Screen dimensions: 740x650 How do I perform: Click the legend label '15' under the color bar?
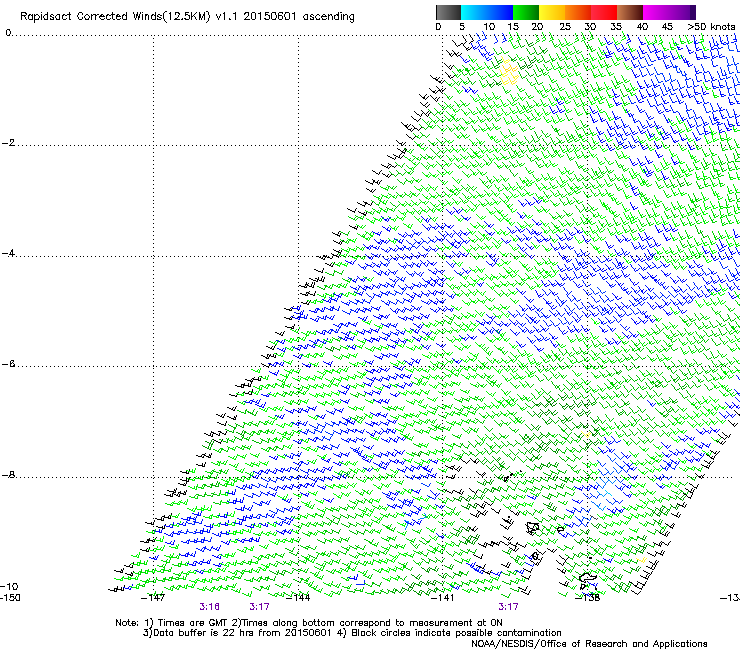pos(513,27)
